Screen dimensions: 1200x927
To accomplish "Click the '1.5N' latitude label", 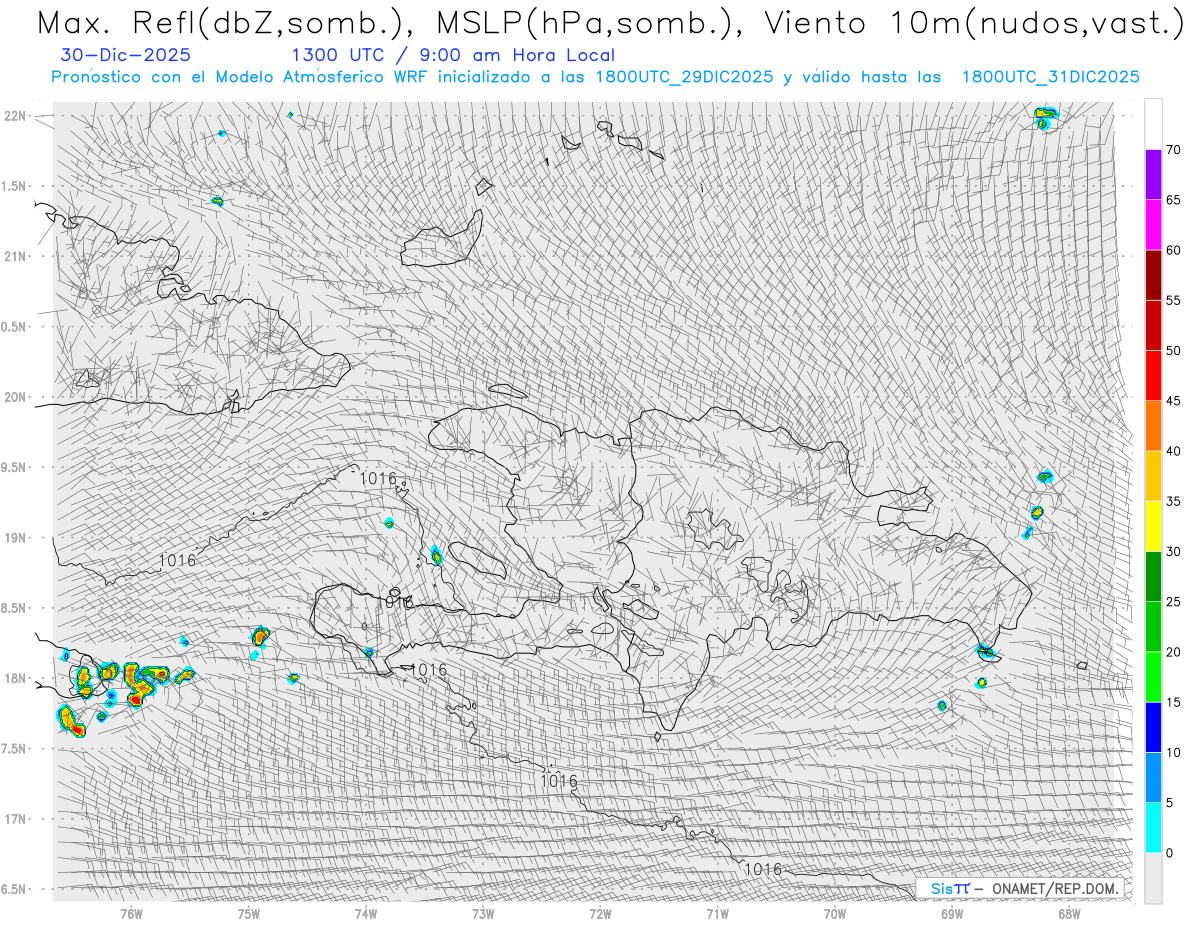I will tap(15, 186).
